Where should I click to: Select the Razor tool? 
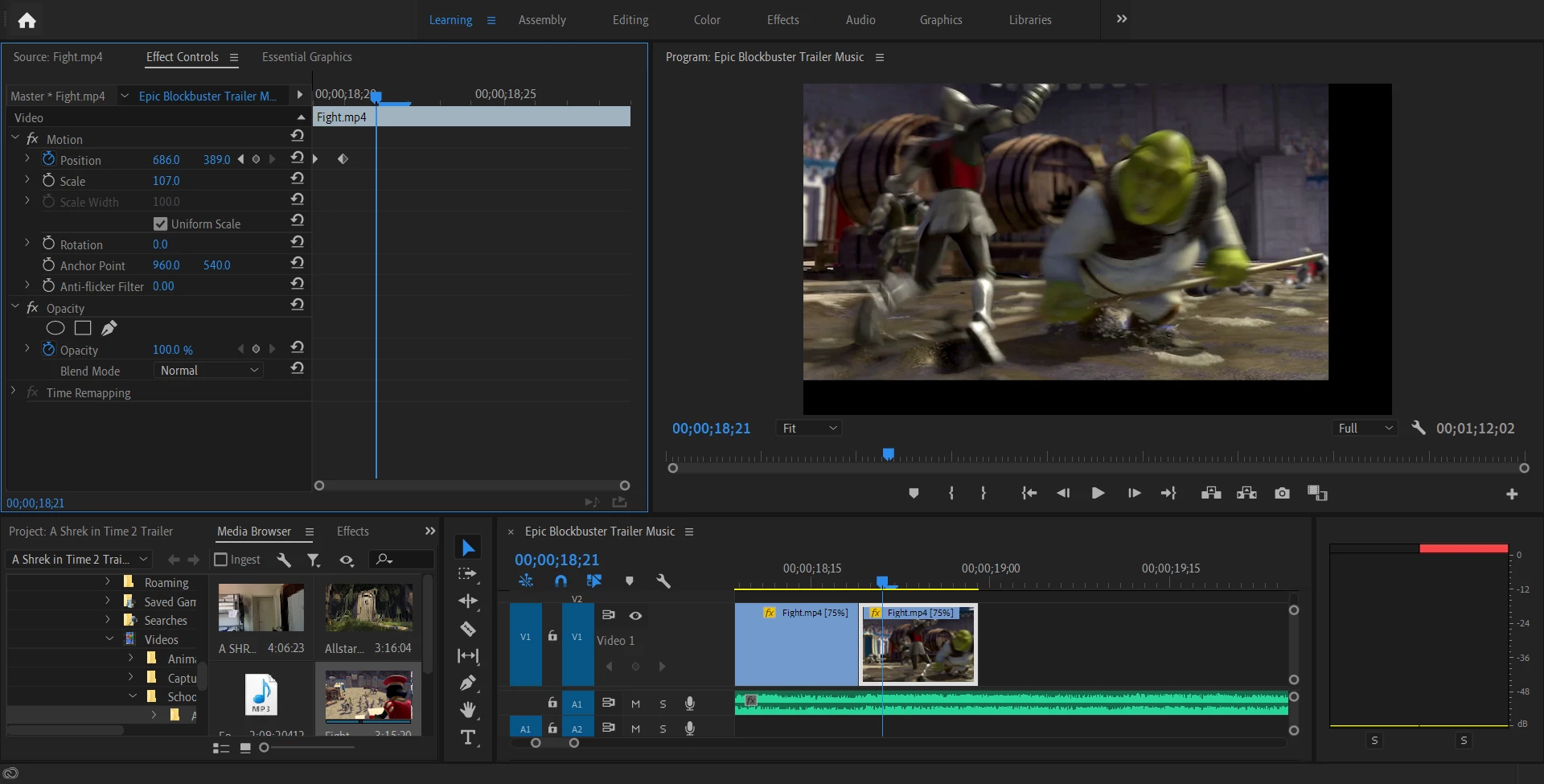(x=468, y=629)
